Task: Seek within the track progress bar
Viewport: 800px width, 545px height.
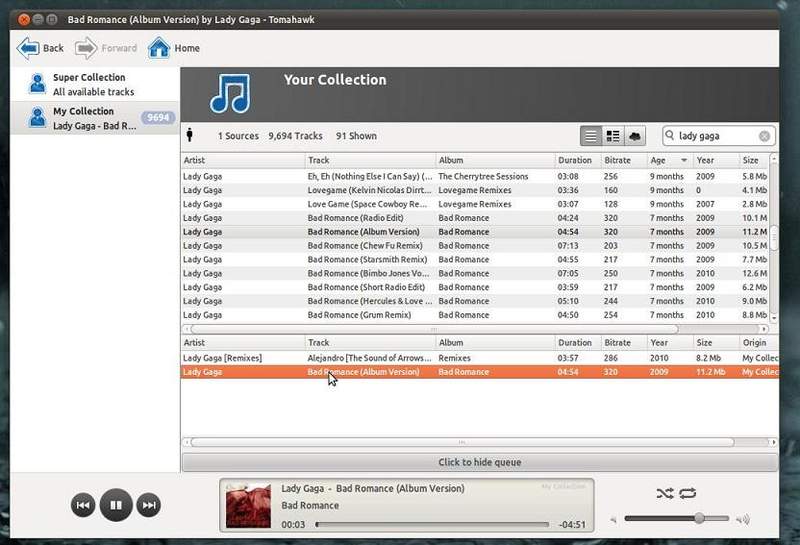Action: pos(432,524)
